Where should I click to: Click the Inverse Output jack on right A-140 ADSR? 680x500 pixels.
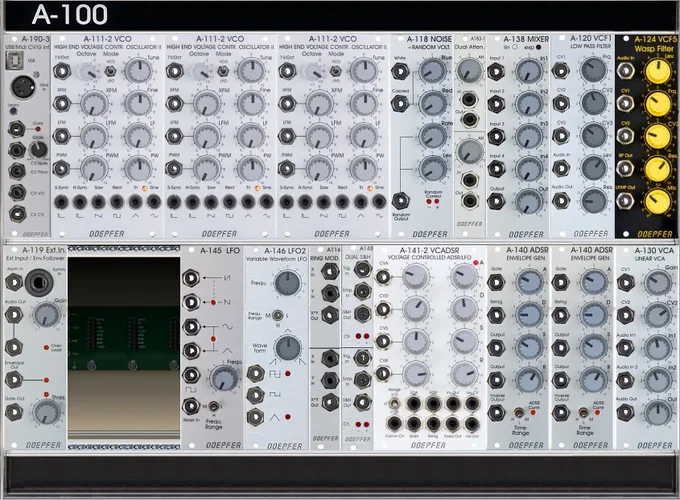point(560,412)
